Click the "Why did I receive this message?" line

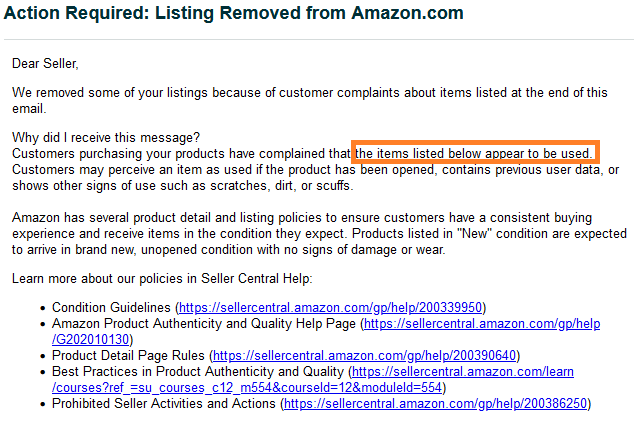[x=106, y=137]
